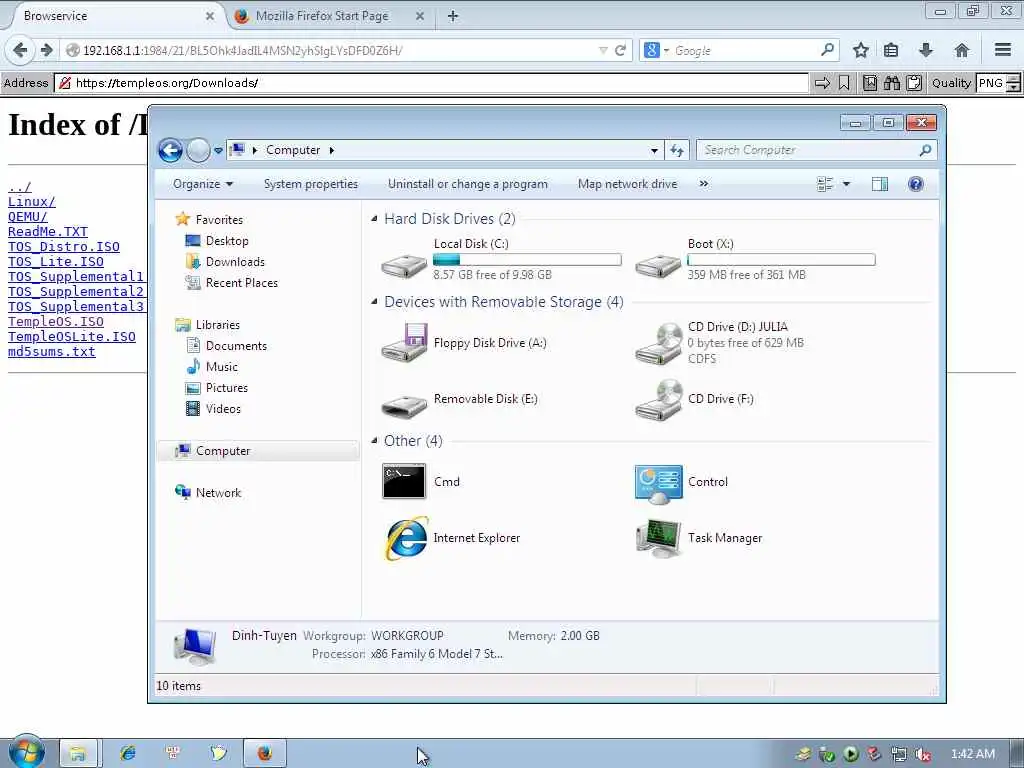The width and height of the screenshot is (1024, 768).
Task: Click Map network drive
Action: pos(628,184)
